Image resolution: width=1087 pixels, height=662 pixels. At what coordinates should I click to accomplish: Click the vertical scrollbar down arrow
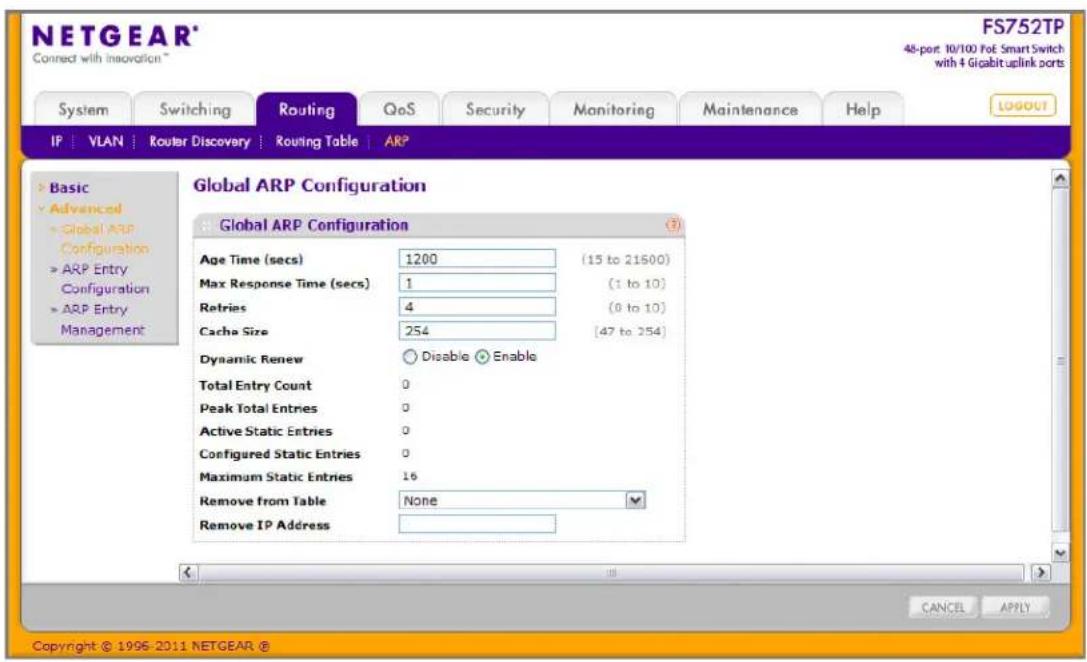(x=1060, y=552)
